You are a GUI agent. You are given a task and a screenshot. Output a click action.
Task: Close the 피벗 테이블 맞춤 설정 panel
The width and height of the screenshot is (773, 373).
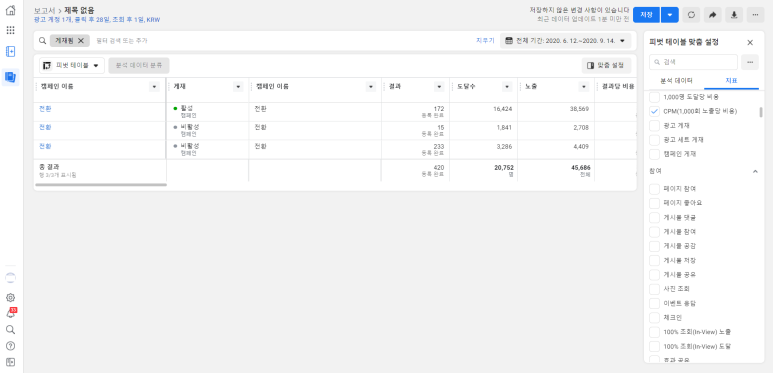point(750,42)
